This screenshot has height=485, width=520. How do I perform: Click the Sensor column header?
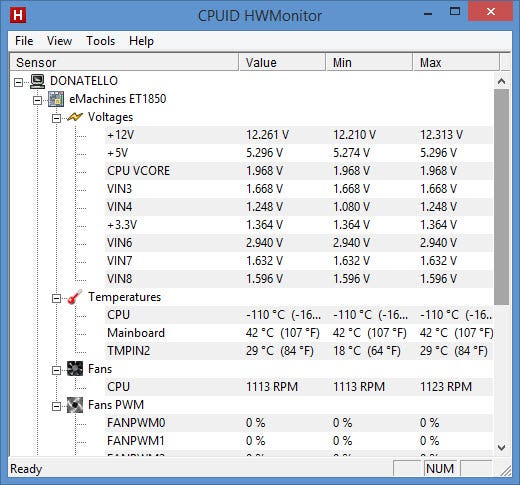tap(124, 62)
